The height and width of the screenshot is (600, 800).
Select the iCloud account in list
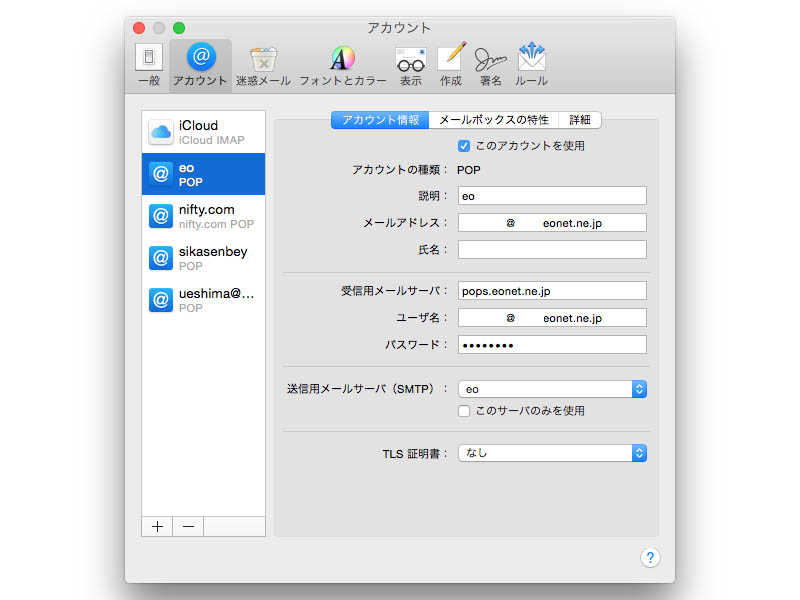(x=204, y=132)
